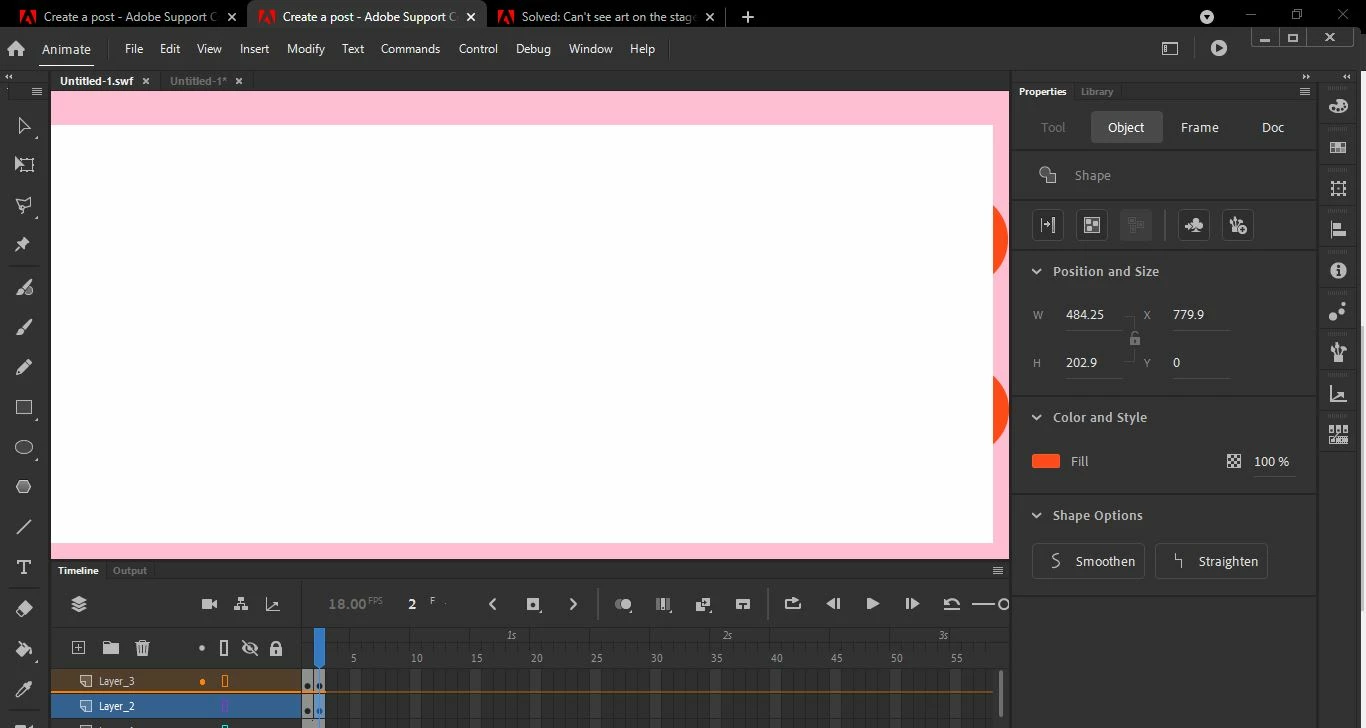Screen dimensions: 1366x728
Task: Toggle the width and height link lock
Action: click(1134, 338)
